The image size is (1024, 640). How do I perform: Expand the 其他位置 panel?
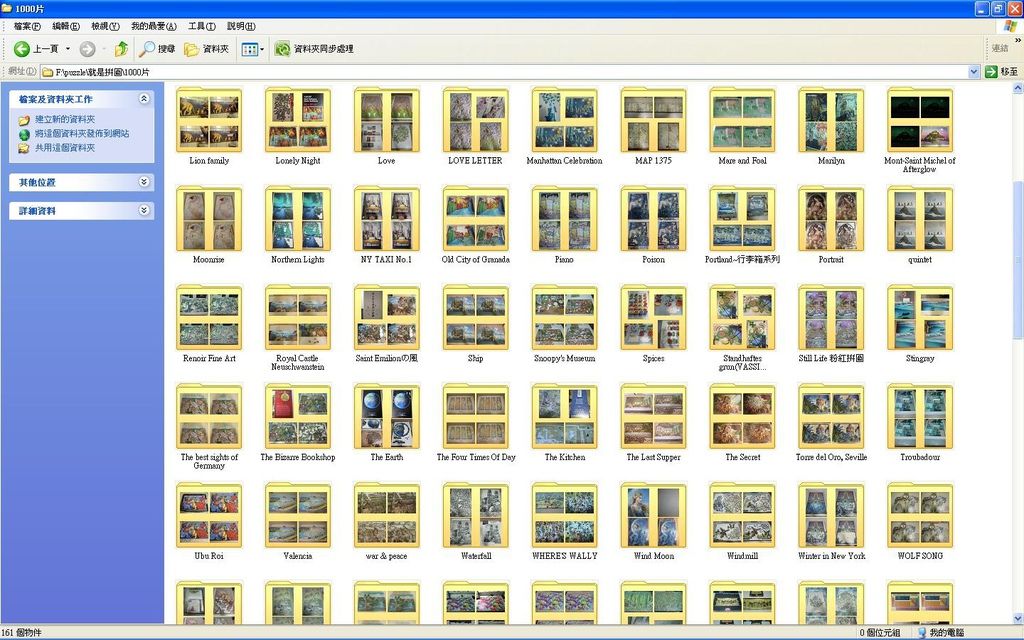coord(144,182)
